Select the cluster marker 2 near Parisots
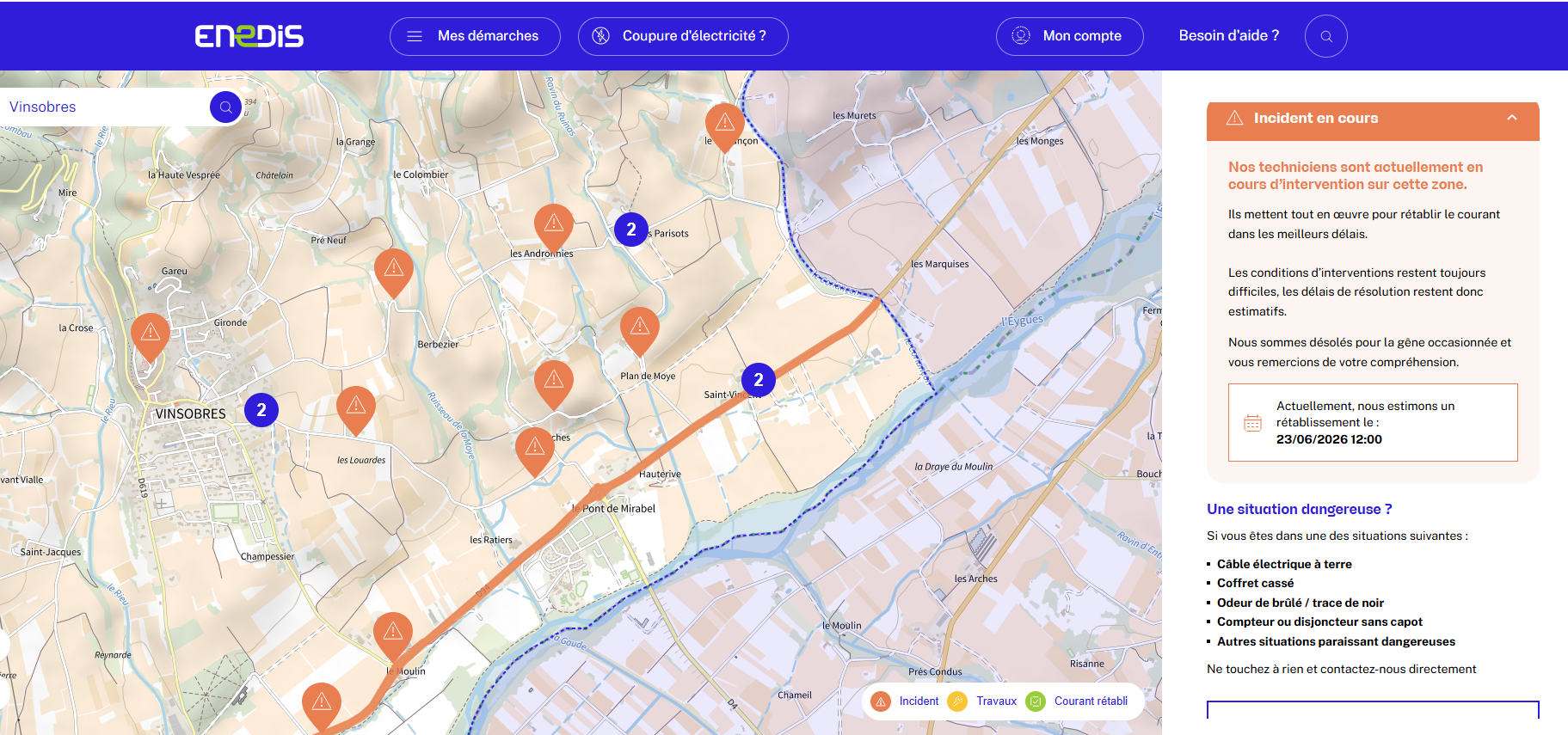The width and height of the screenshot is (1568, 735). click(631, 230)
